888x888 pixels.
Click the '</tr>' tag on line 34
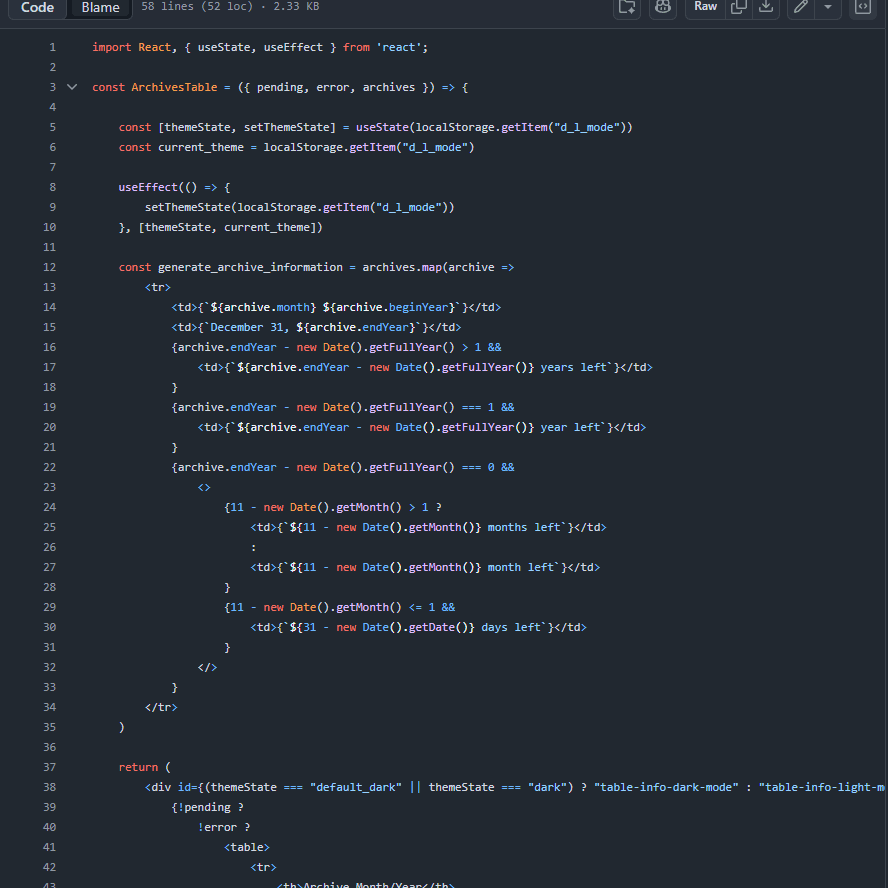[x=161, y=707]
